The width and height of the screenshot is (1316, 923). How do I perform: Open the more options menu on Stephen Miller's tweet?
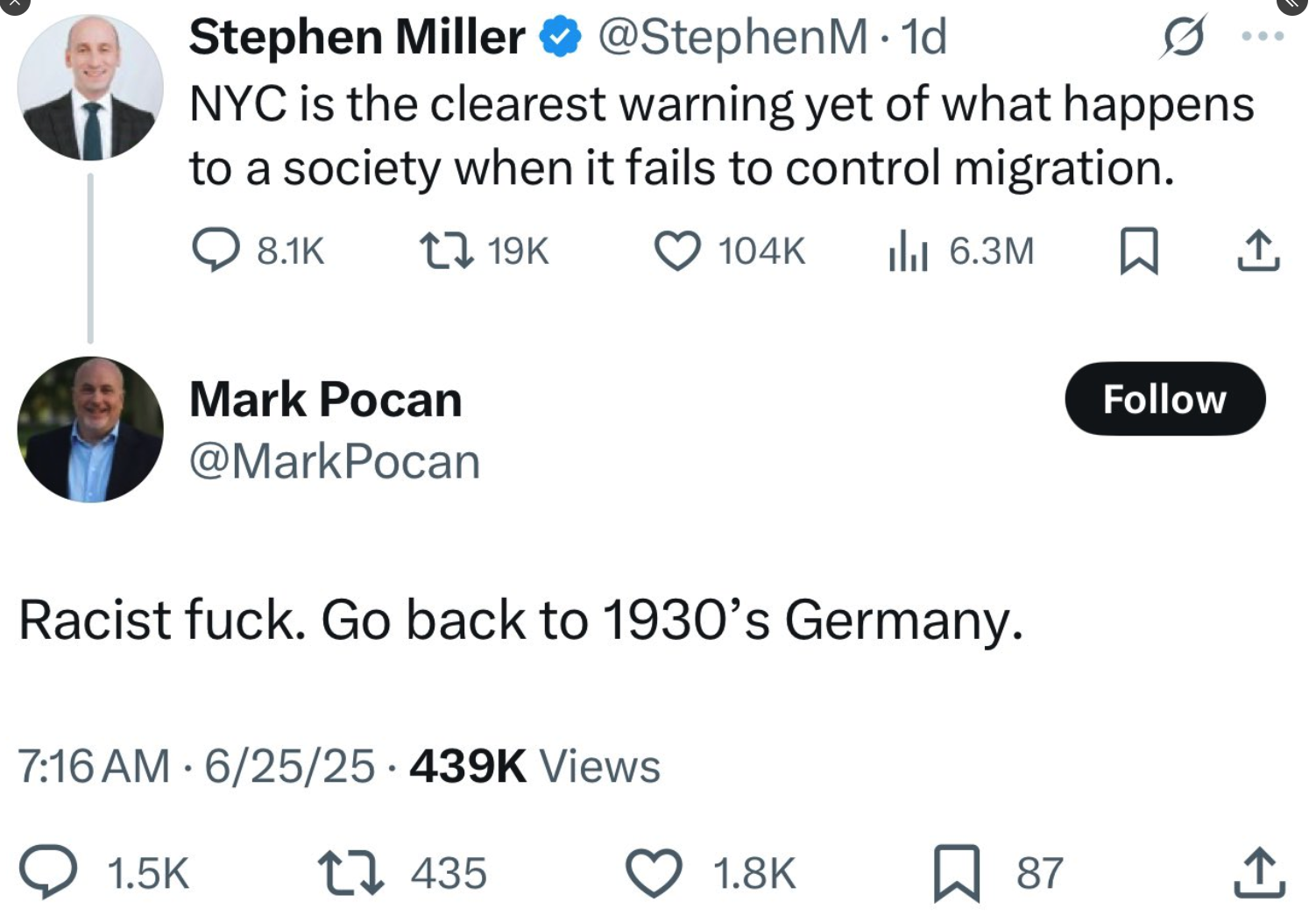[x=1263, y=37]
